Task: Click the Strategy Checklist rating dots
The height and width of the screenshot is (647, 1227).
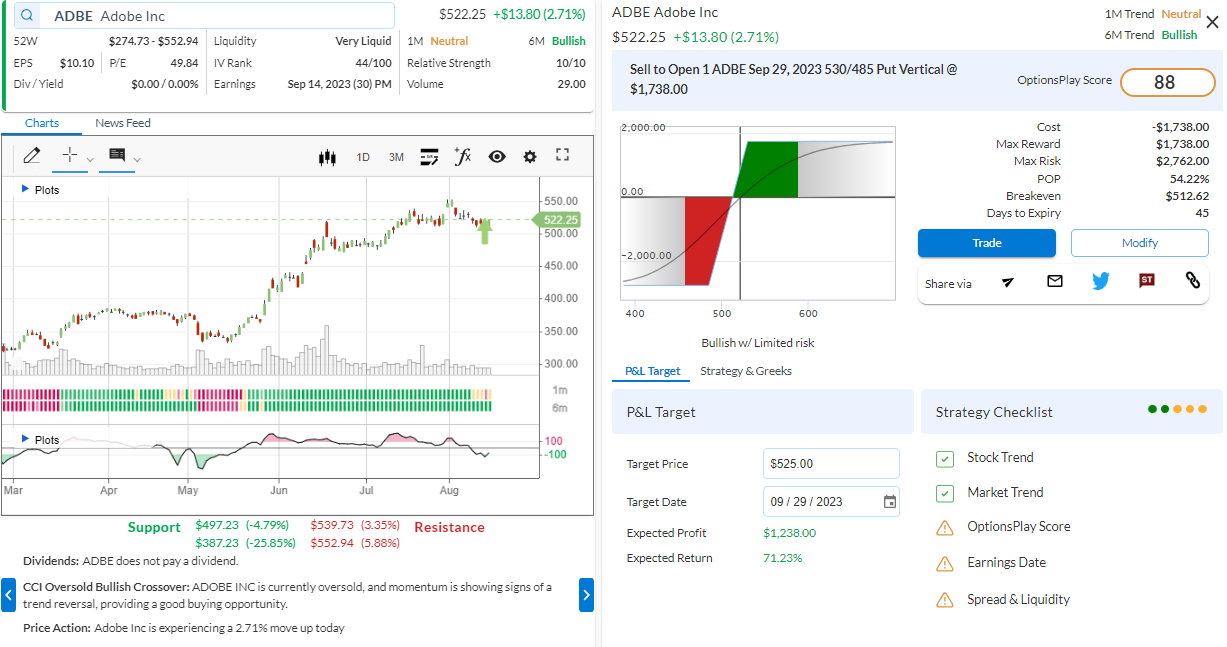Action: [x=1178, y=409]
